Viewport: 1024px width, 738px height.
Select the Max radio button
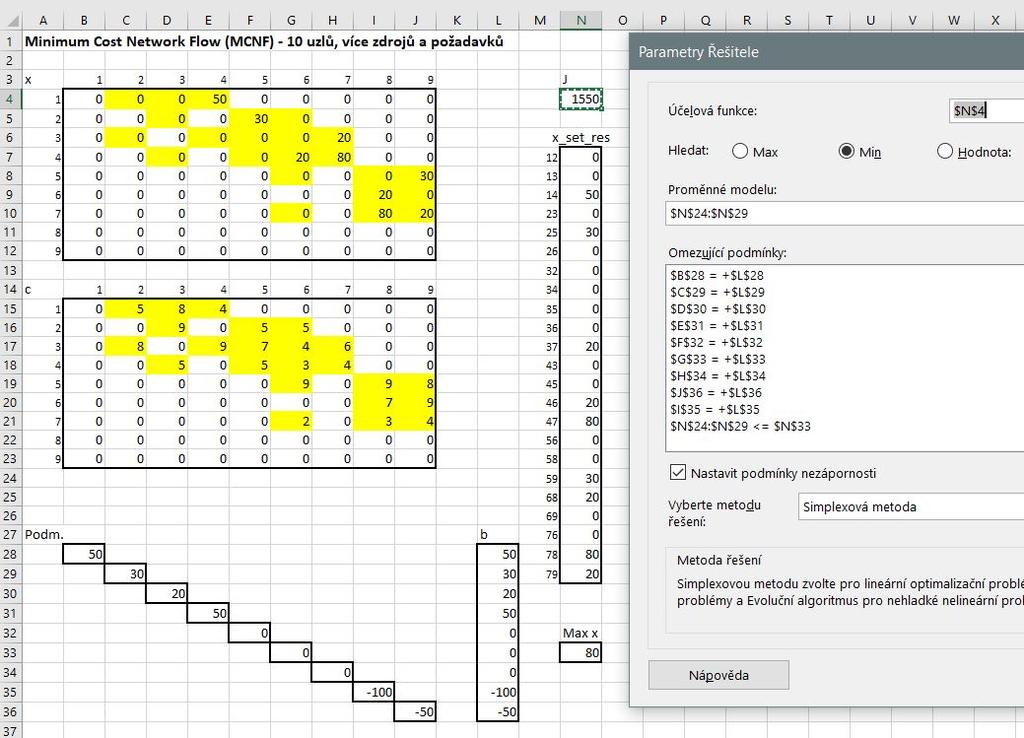tap(740, 152)
